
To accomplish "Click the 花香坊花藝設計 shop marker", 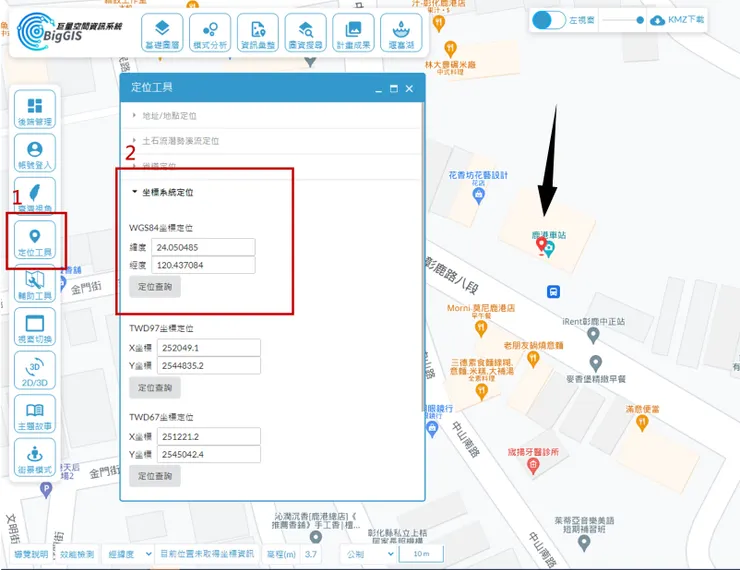I will click(479, 196).
